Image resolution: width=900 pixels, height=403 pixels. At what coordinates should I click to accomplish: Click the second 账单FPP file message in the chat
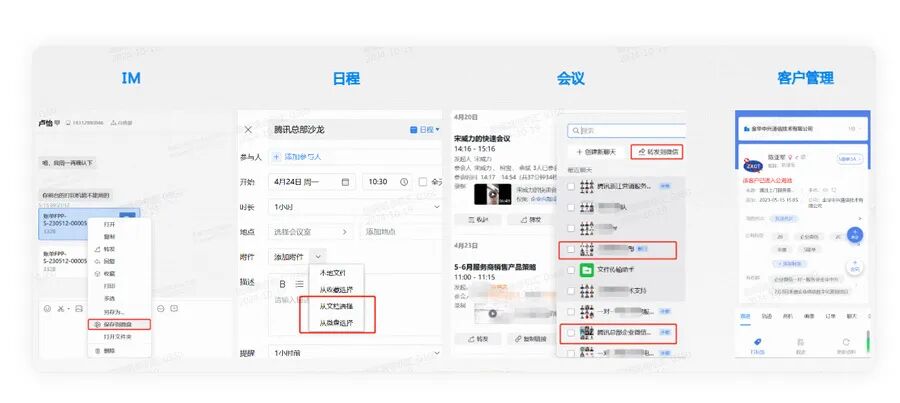pyautogui.click(x=63, y=261)
